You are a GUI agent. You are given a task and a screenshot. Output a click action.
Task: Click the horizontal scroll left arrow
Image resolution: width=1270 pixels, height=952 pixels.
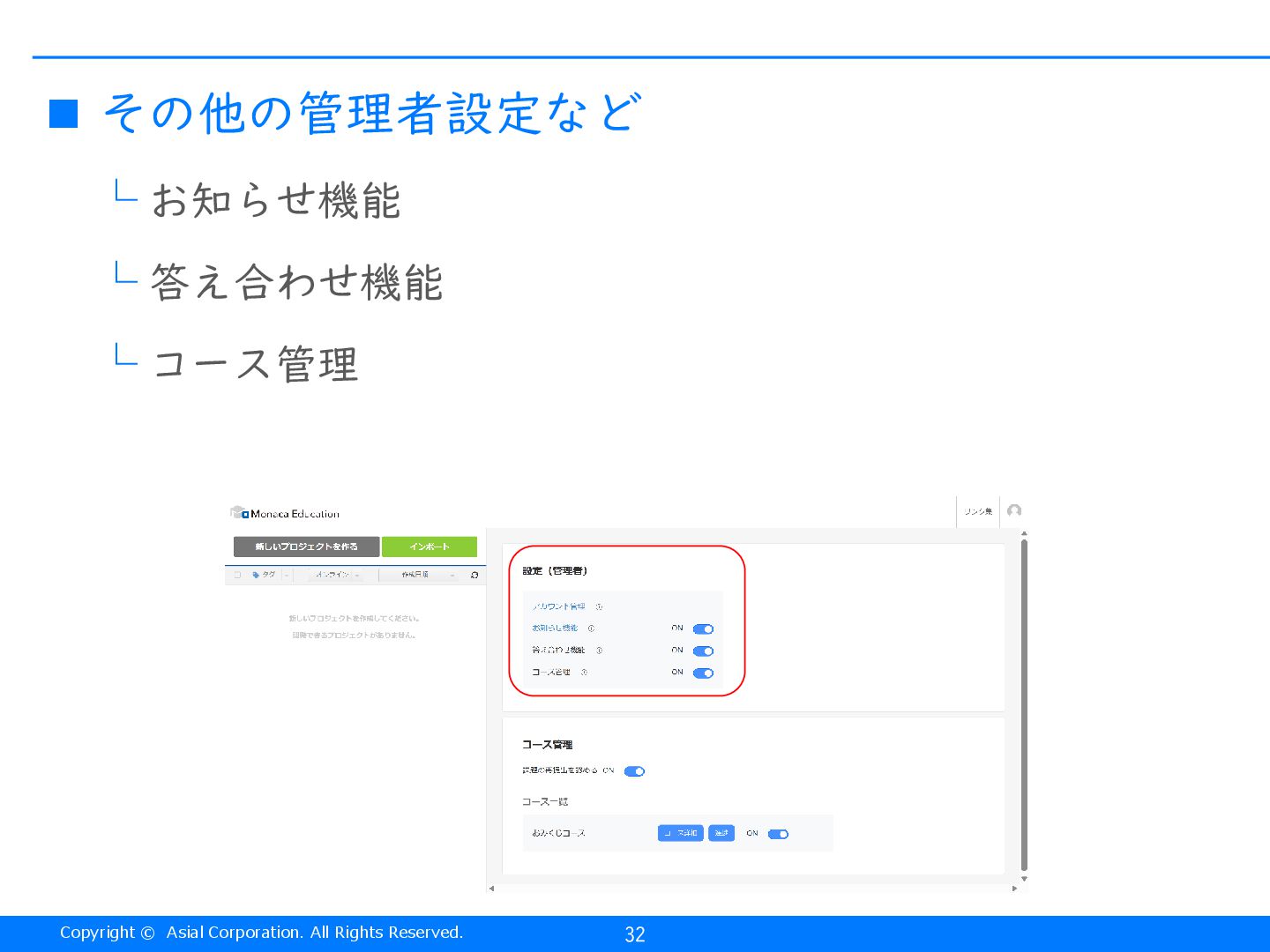[x=491, y=889]
